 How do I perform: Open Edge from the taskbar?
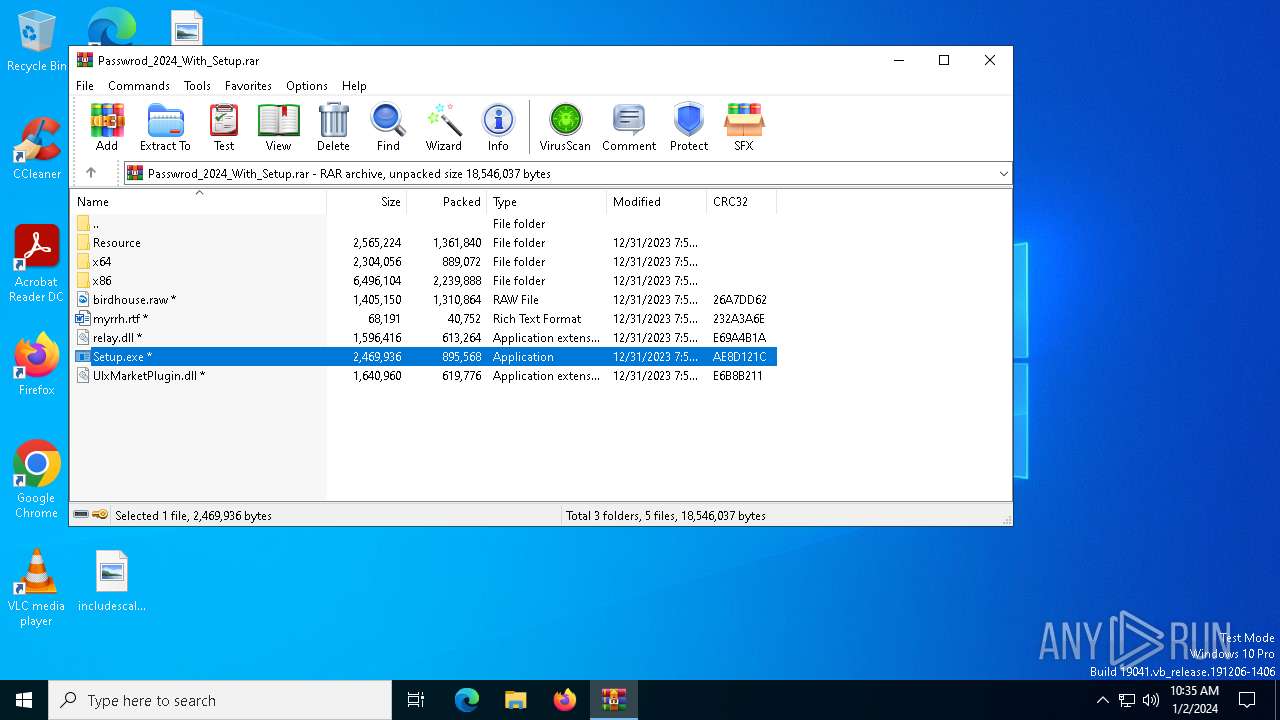click(467, 700)
